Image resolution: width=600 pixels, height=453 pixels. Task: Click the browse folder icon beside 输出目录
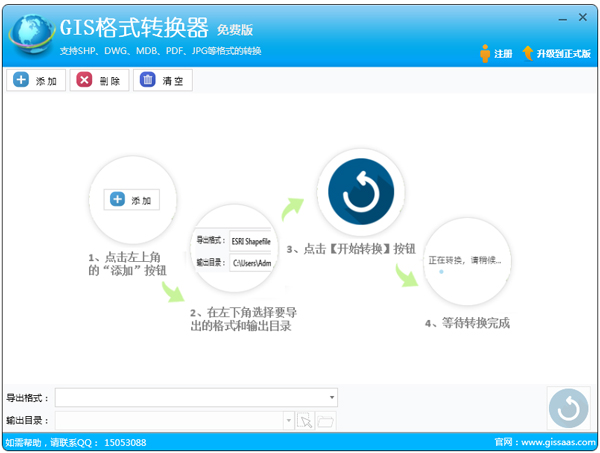(326, 421)
